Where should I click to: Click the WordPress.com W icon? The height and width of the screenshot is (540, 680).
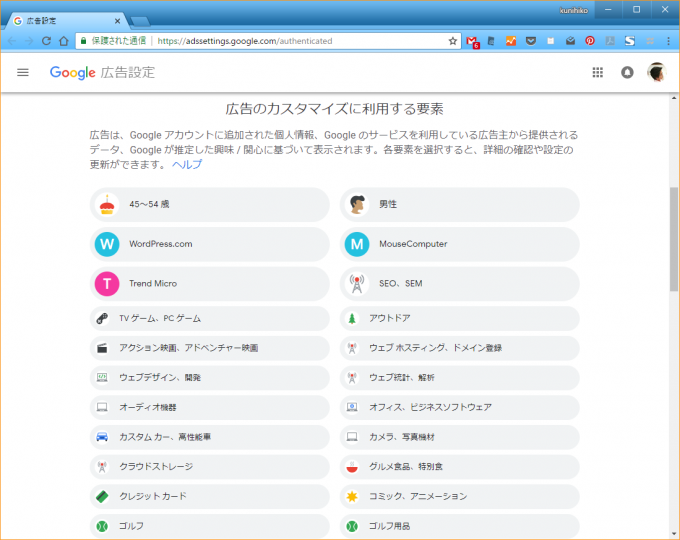[107, 244]
